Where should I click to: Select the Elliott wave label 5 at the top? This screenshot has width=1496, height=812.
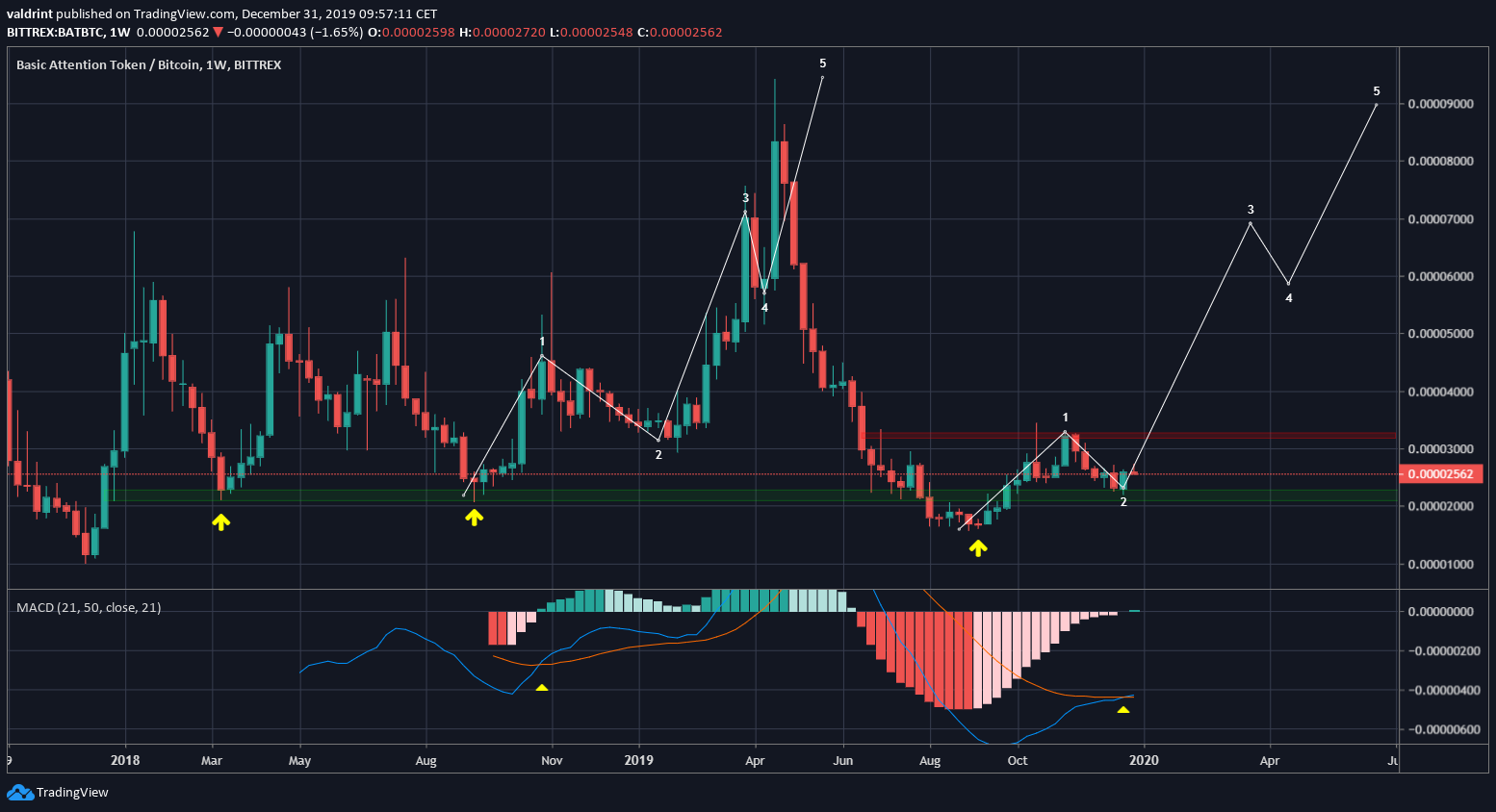pyautogui.click(x=821, y=63)
